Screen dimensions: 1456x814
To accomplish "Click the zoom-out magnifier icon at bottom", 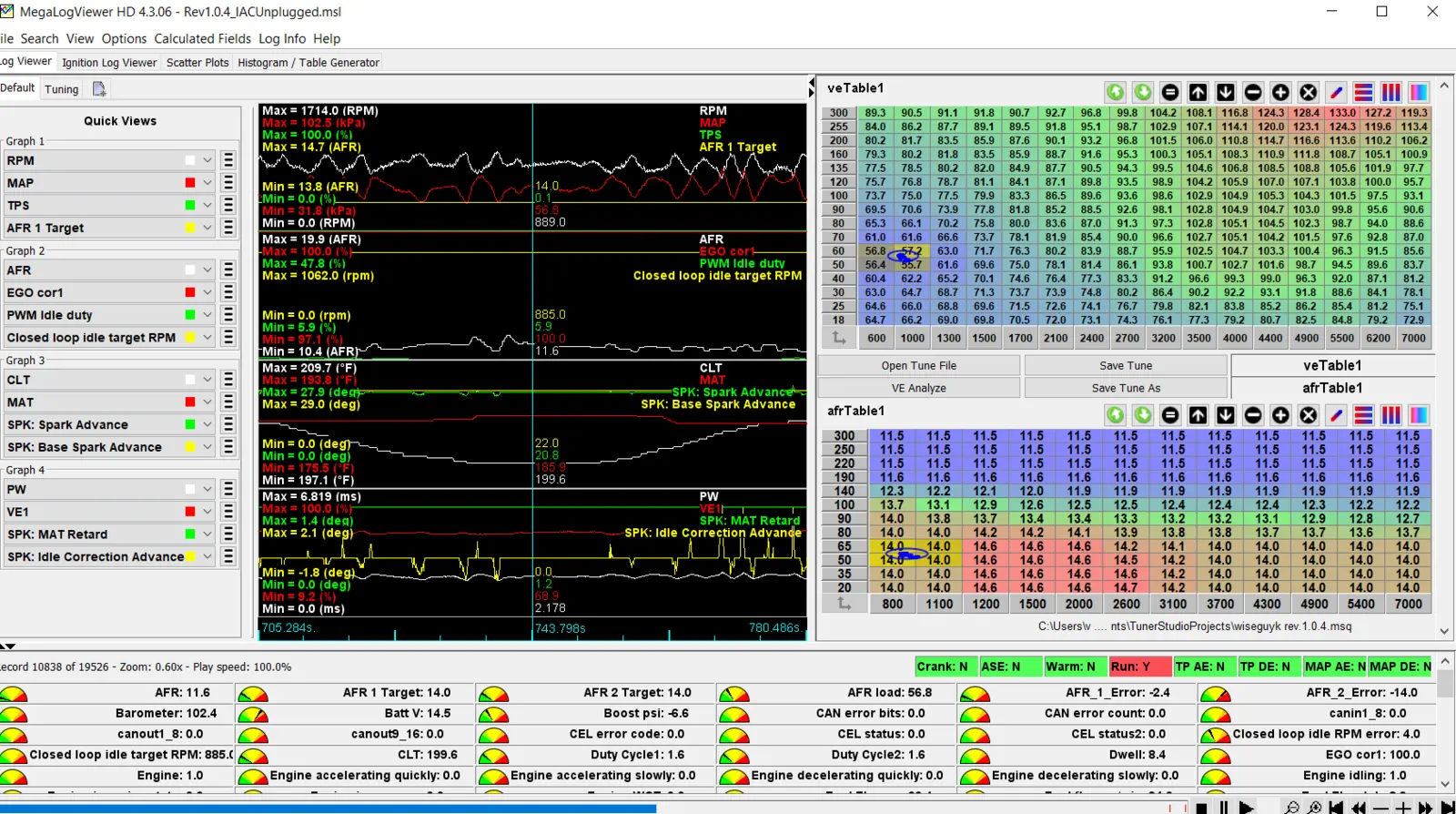I will [x=1291, y=808].
